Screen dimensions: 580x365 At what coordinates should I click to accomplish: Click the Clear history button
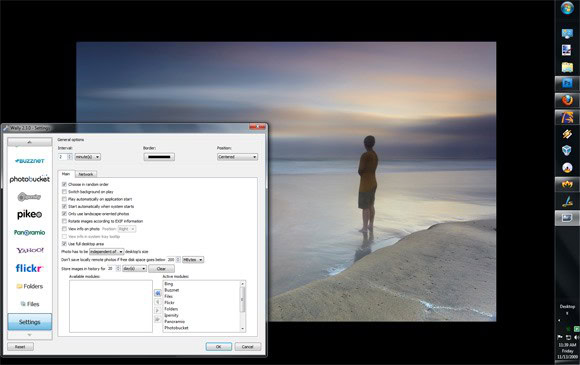161,269
